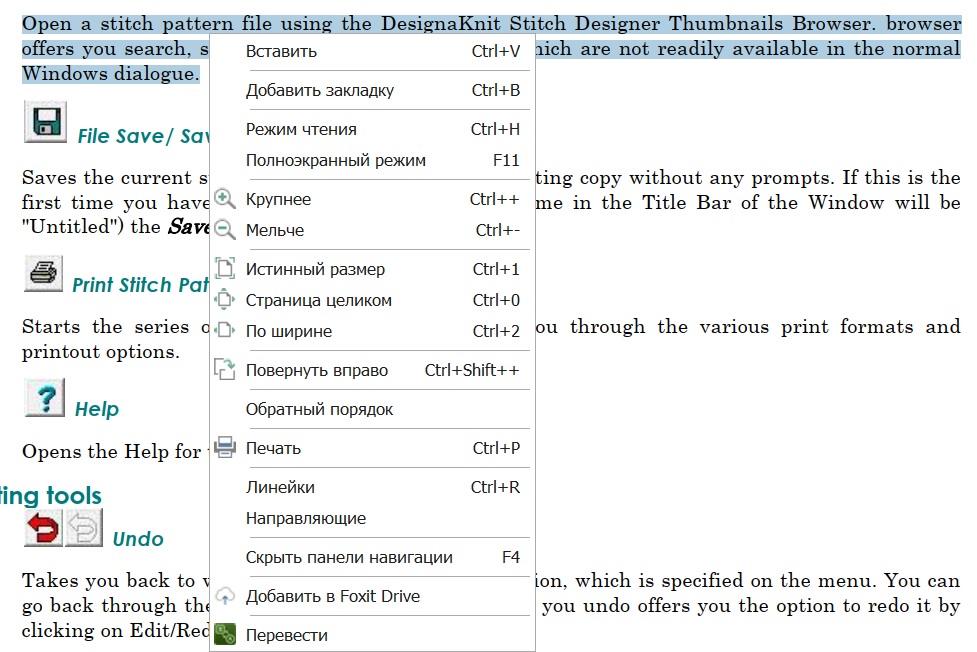This screenshot has width=977, height=652.
Task: Click the 'printout options.' text
Action: 101,352
